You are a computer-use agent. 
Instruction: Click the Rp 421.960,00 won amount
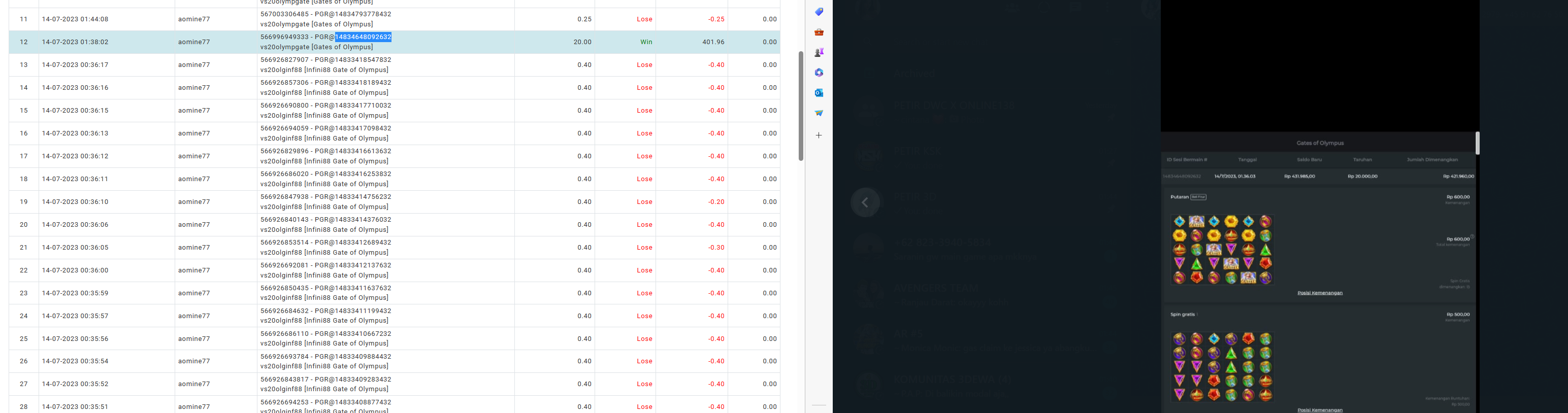[1458, 177]
